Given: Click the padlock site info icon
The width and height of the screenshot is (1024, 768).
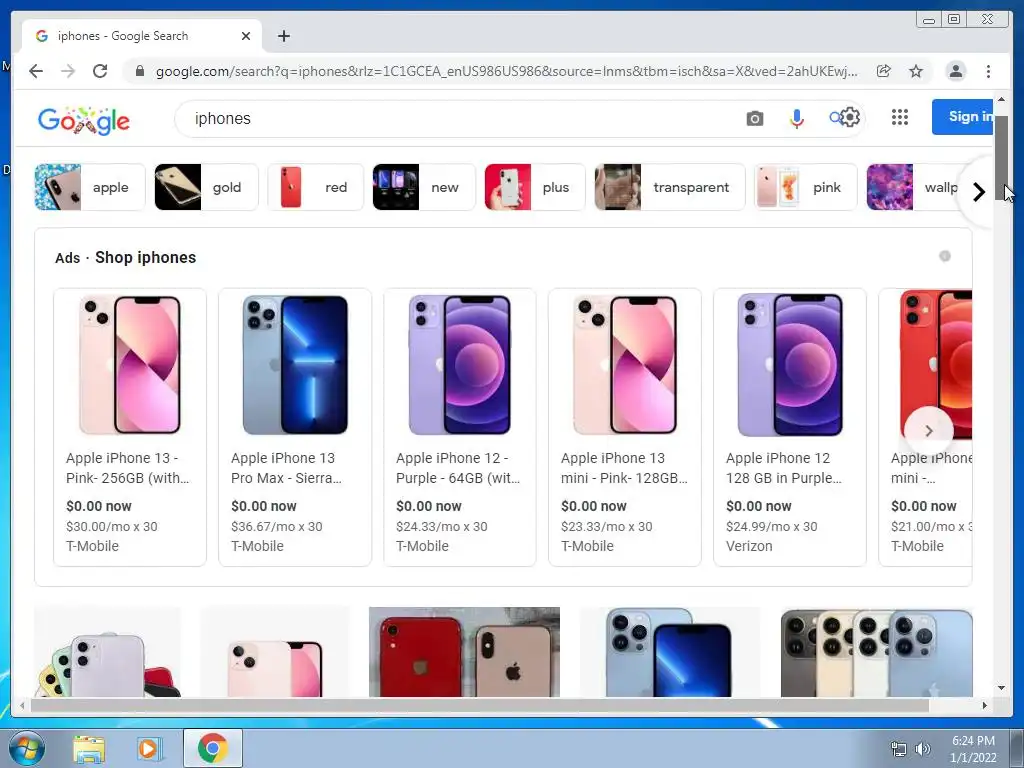Looking at the screenshot, I should 140,71.
